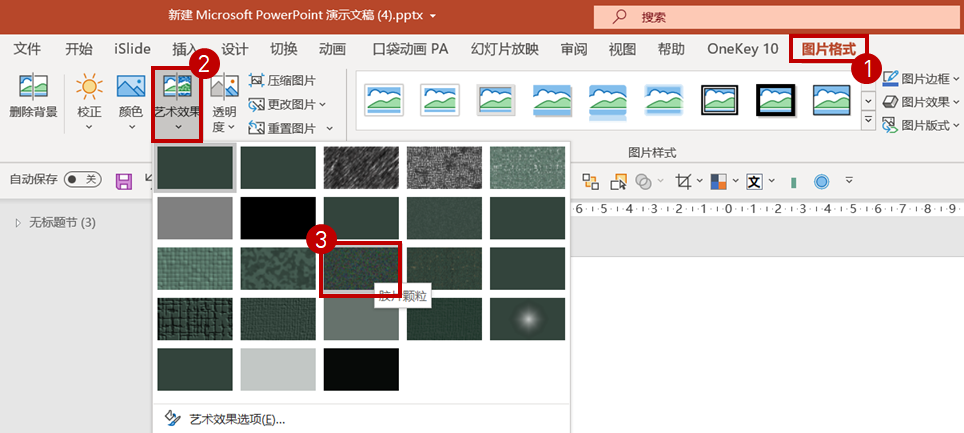964x433 pixels.
Task: Click the purple save floppy disk icon
Action: [124, 181]
